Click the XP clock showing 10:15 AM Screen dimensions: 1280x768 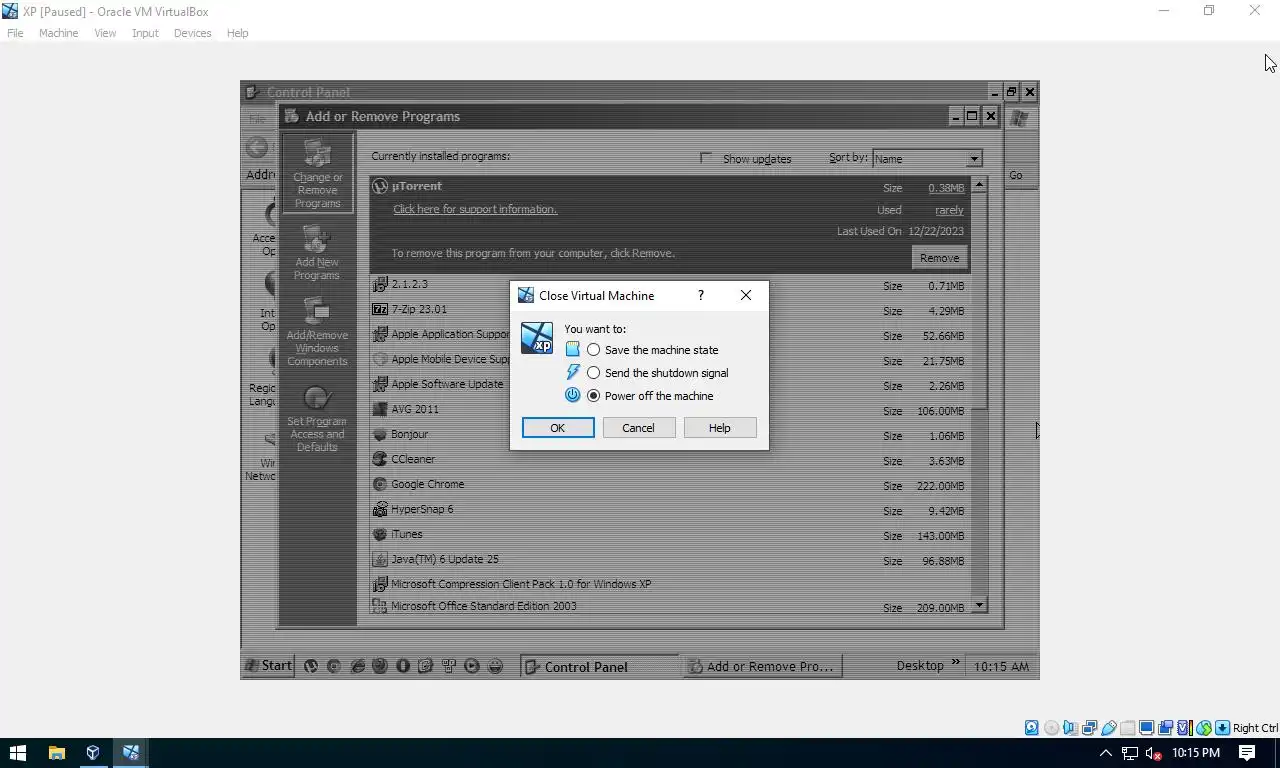point(1001,666)
